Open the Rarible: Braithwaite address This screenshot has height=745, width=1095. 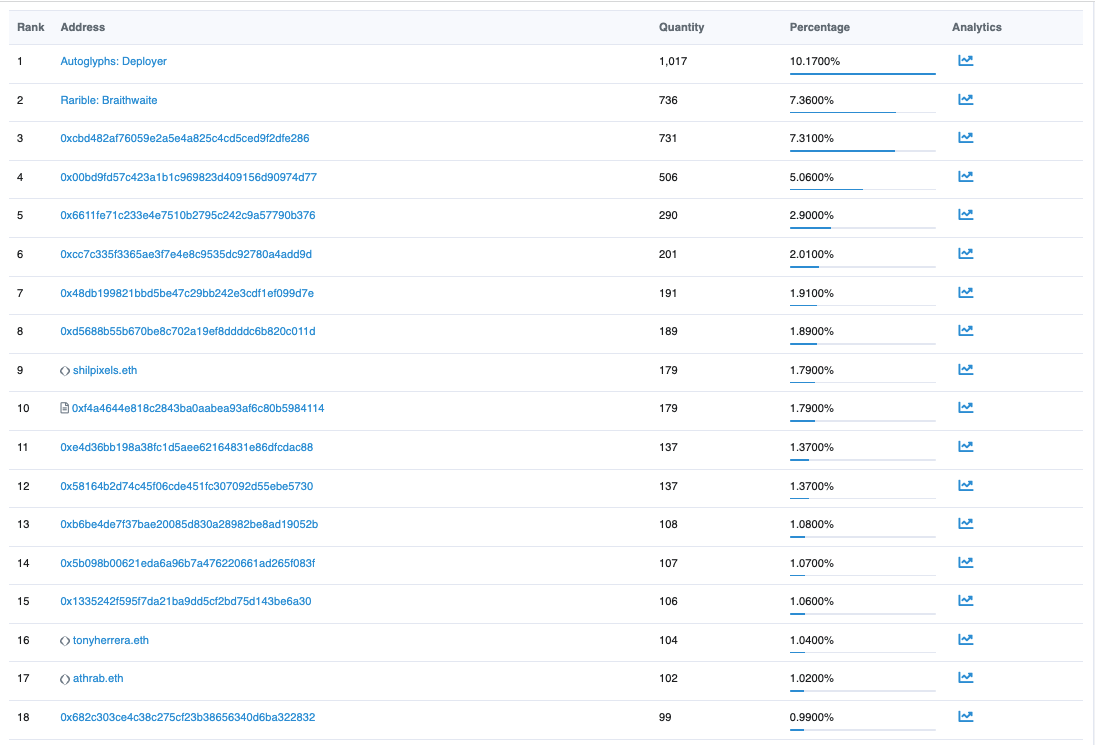pyautogui.click(x=109, y=100)
